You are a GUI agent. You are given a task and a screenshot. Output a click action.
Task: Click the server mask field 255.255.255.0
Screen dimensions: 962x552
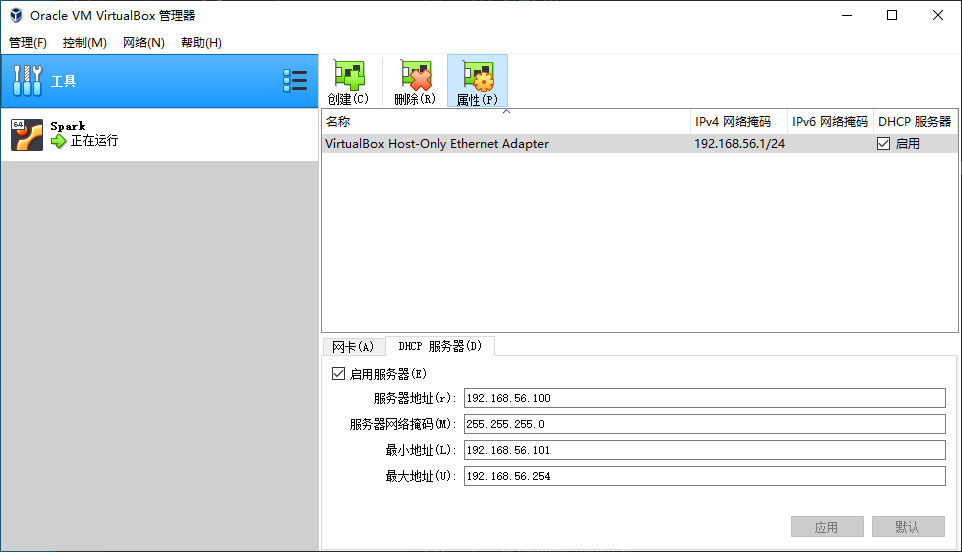click(x=704, y=424)
